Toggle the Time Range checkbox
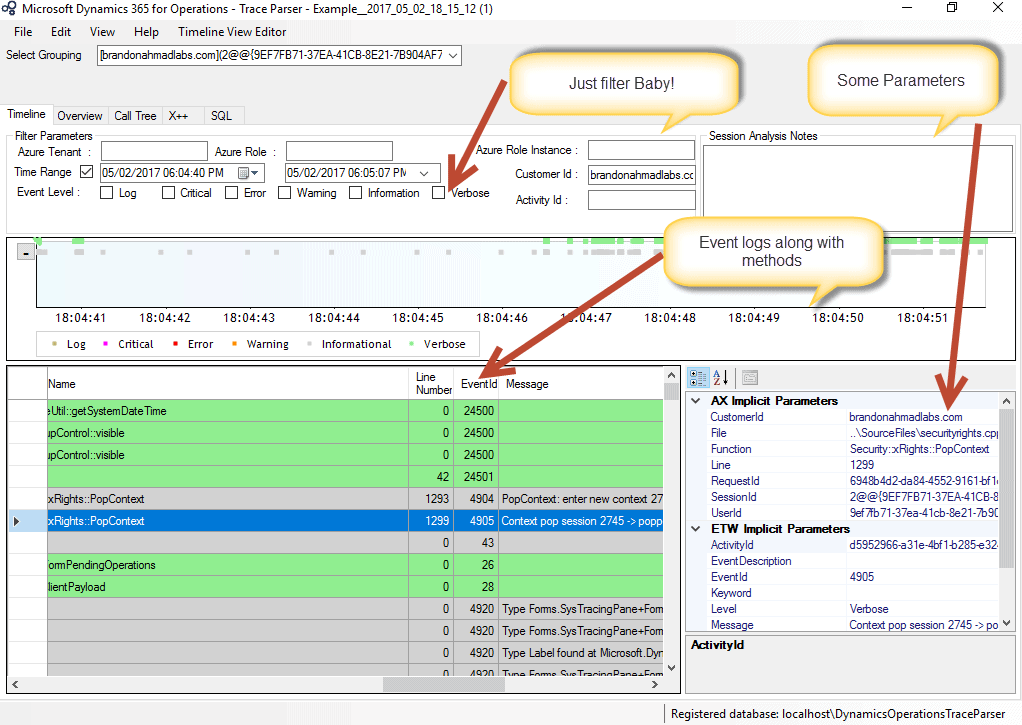 87,171
